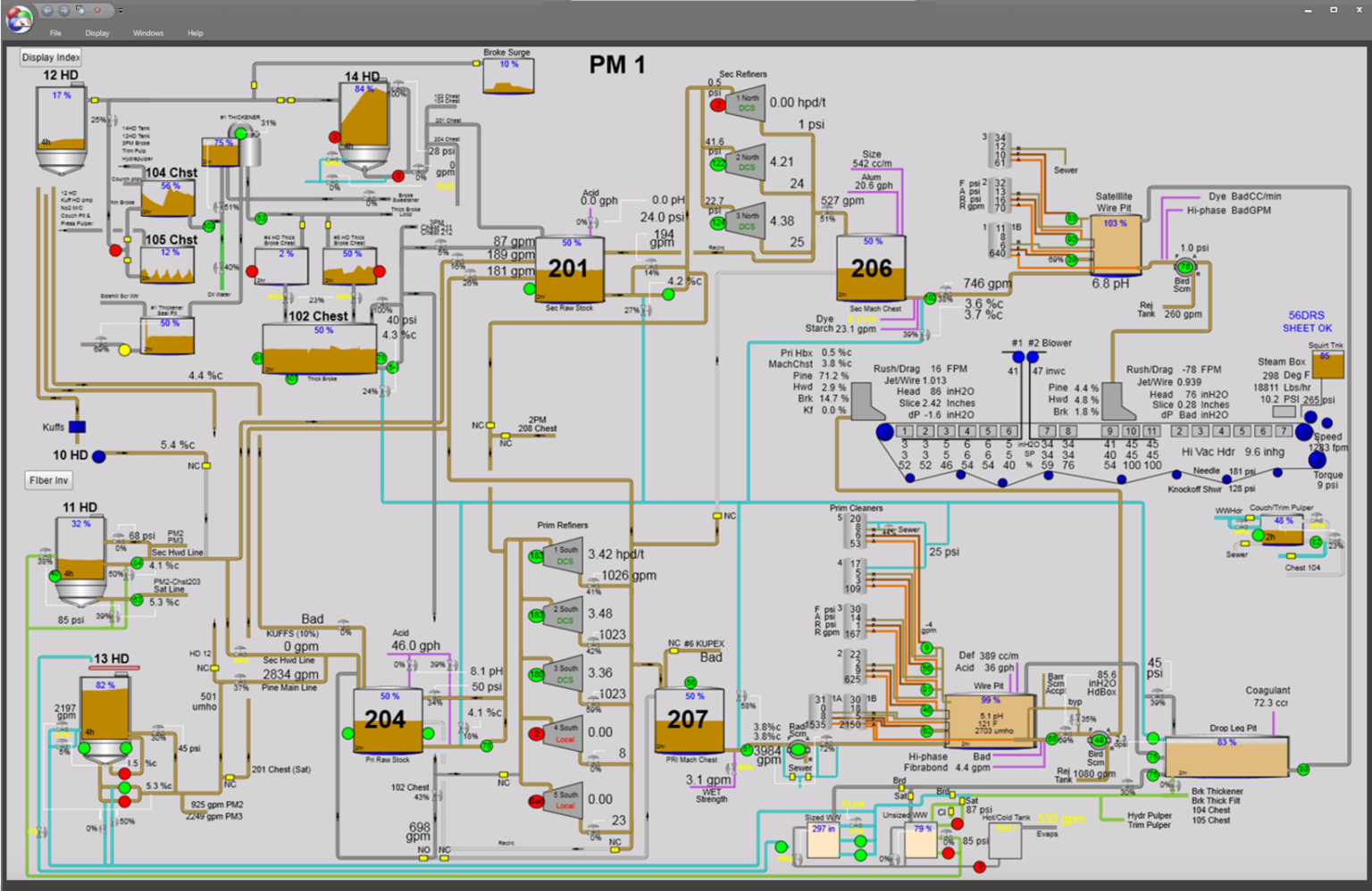Image resolution: width=1372 pixels, height=891 pixels.
Task: Select the 3 North secondary refiner icon
Action: coord(746,221)
